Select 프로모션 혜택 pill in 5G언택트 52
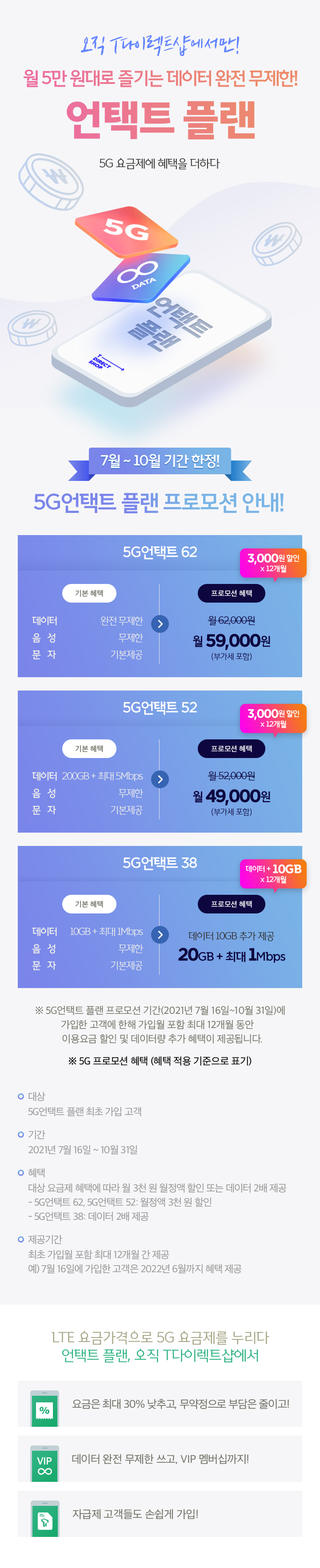 [x=231, y=748]
